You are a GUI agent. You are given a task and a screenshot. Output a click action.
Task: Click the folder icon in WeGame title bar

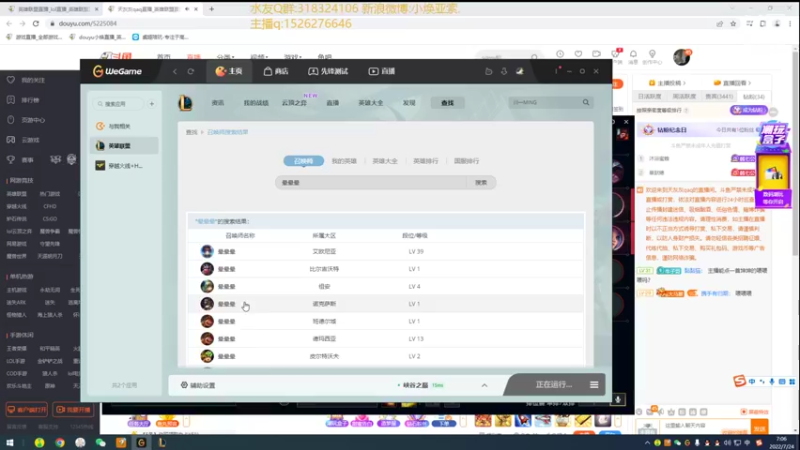coord(488,71)
